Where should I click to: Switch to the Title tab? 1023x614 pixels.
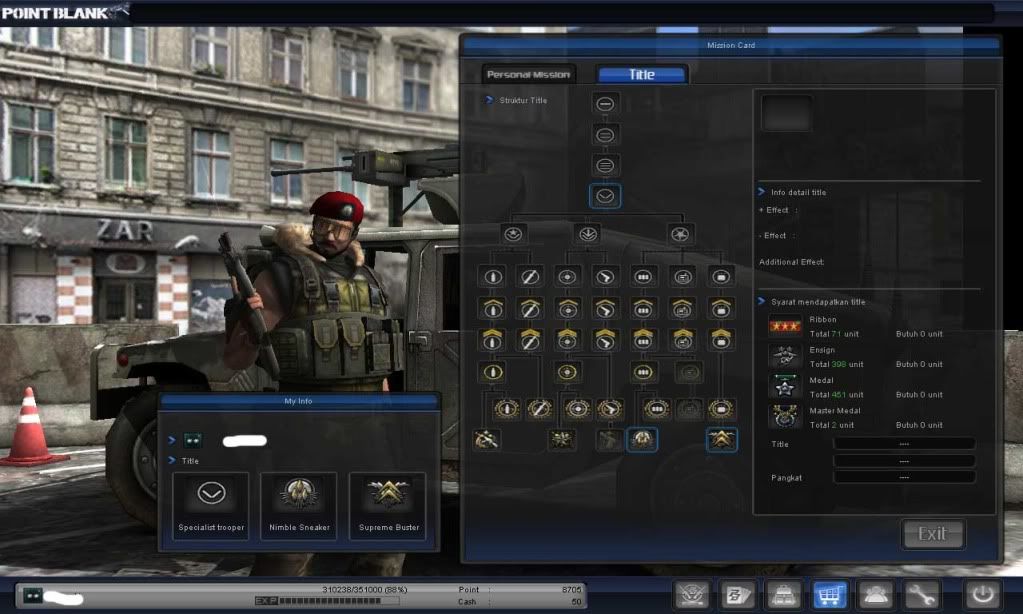tap(641, 74)
